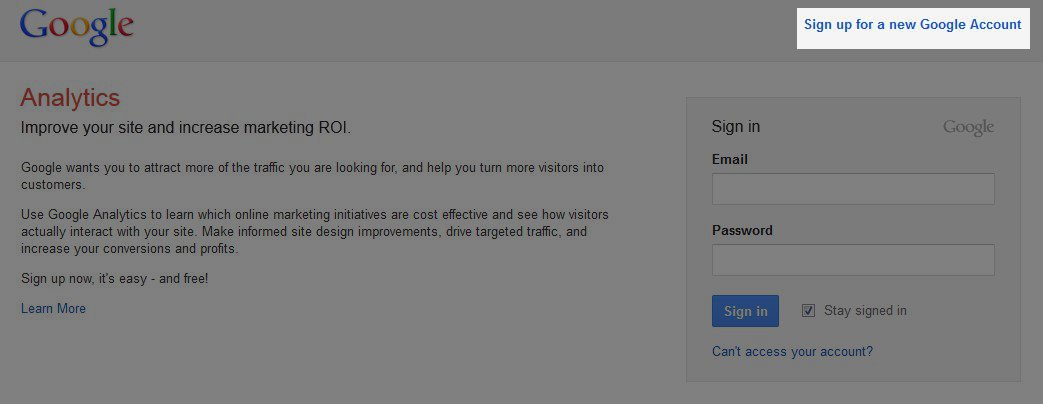The width and height of the screenshot is (1043, 404).
Task: Open Sign up for a new Google Account
Action: coord(912,25)
